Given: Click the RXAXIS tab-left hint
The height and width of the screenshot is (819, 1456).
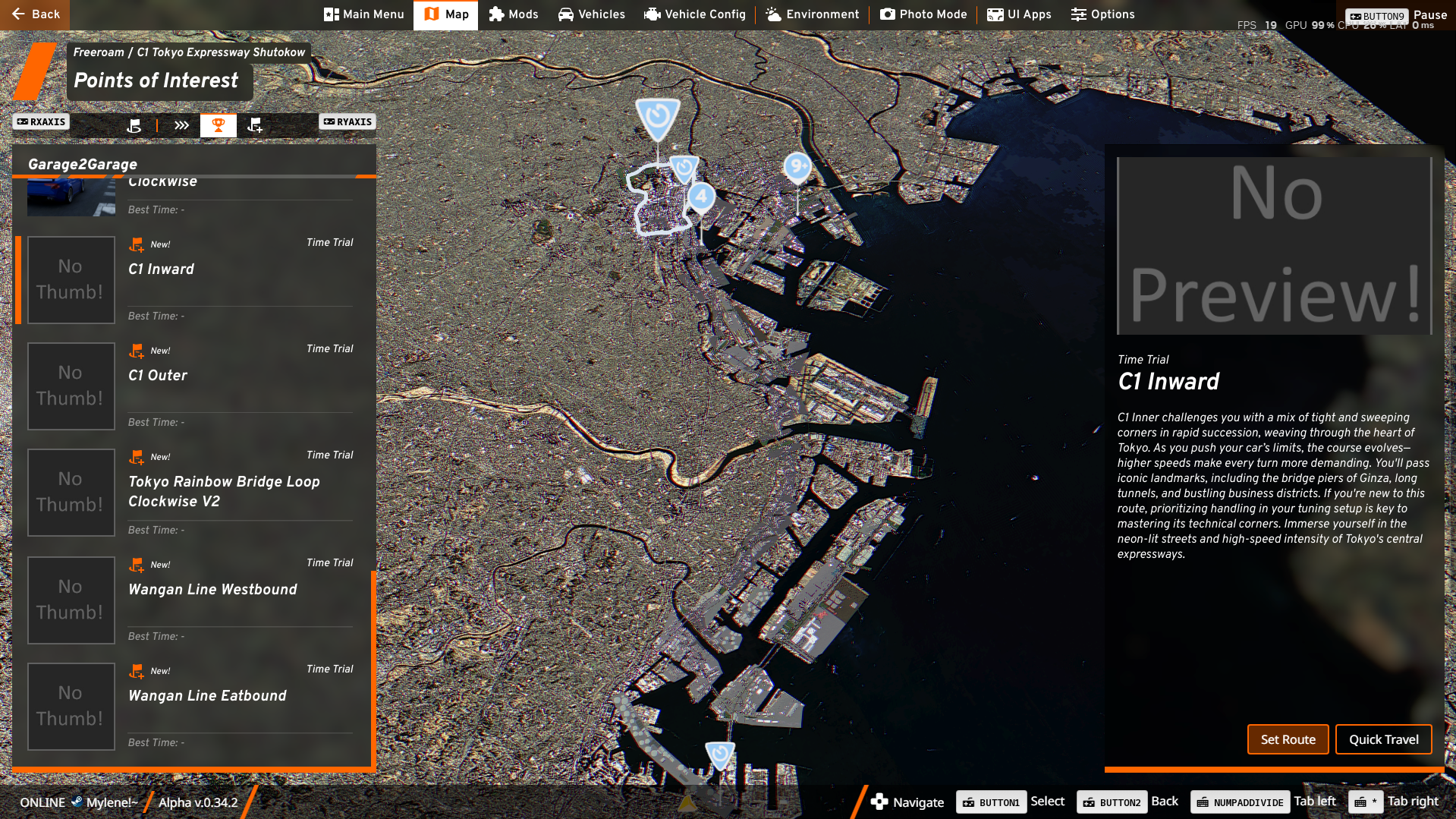Looking at the screenshot, I should (41, 121).
